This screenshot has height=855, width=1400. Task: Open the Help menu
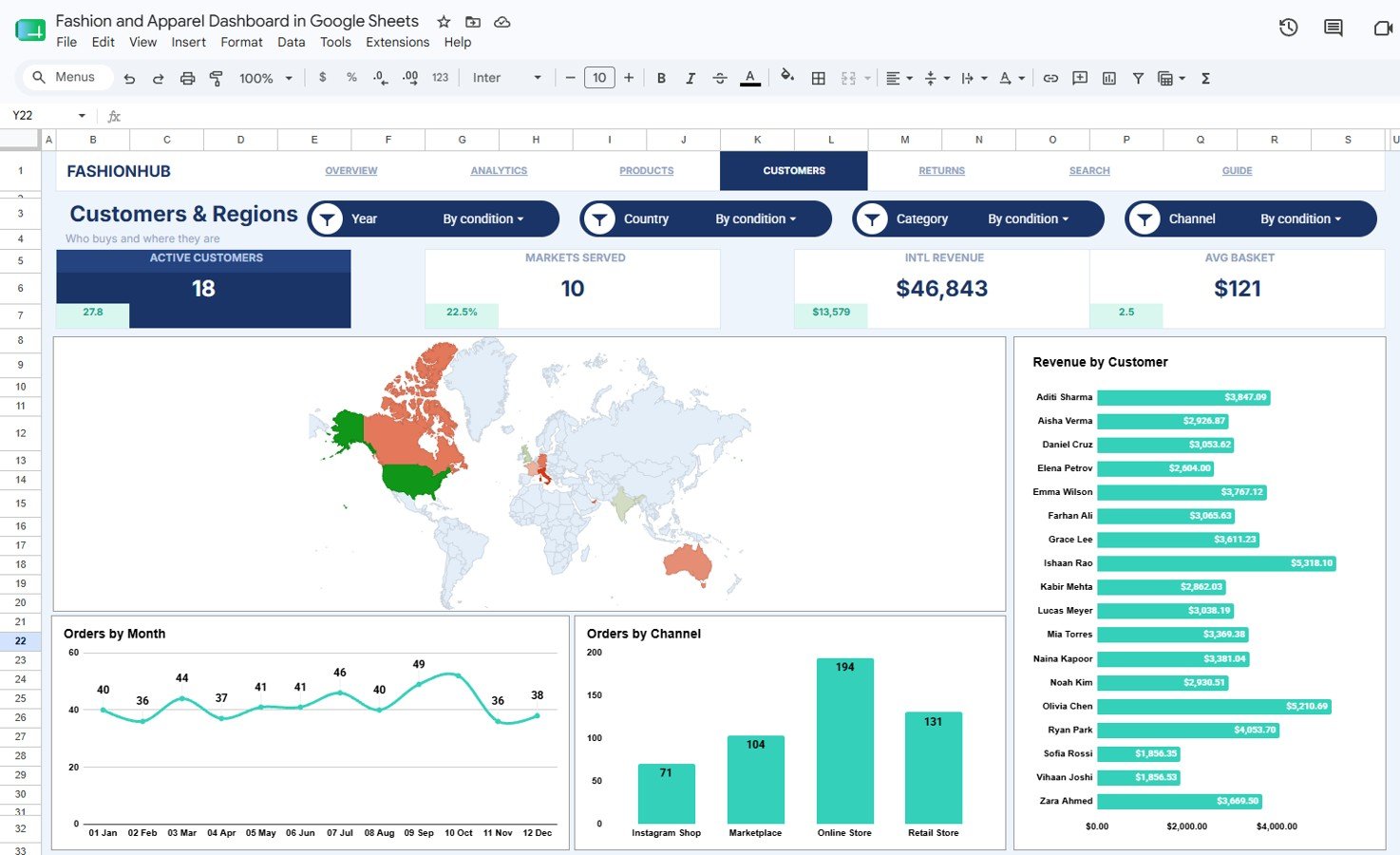tap(458, 43)
